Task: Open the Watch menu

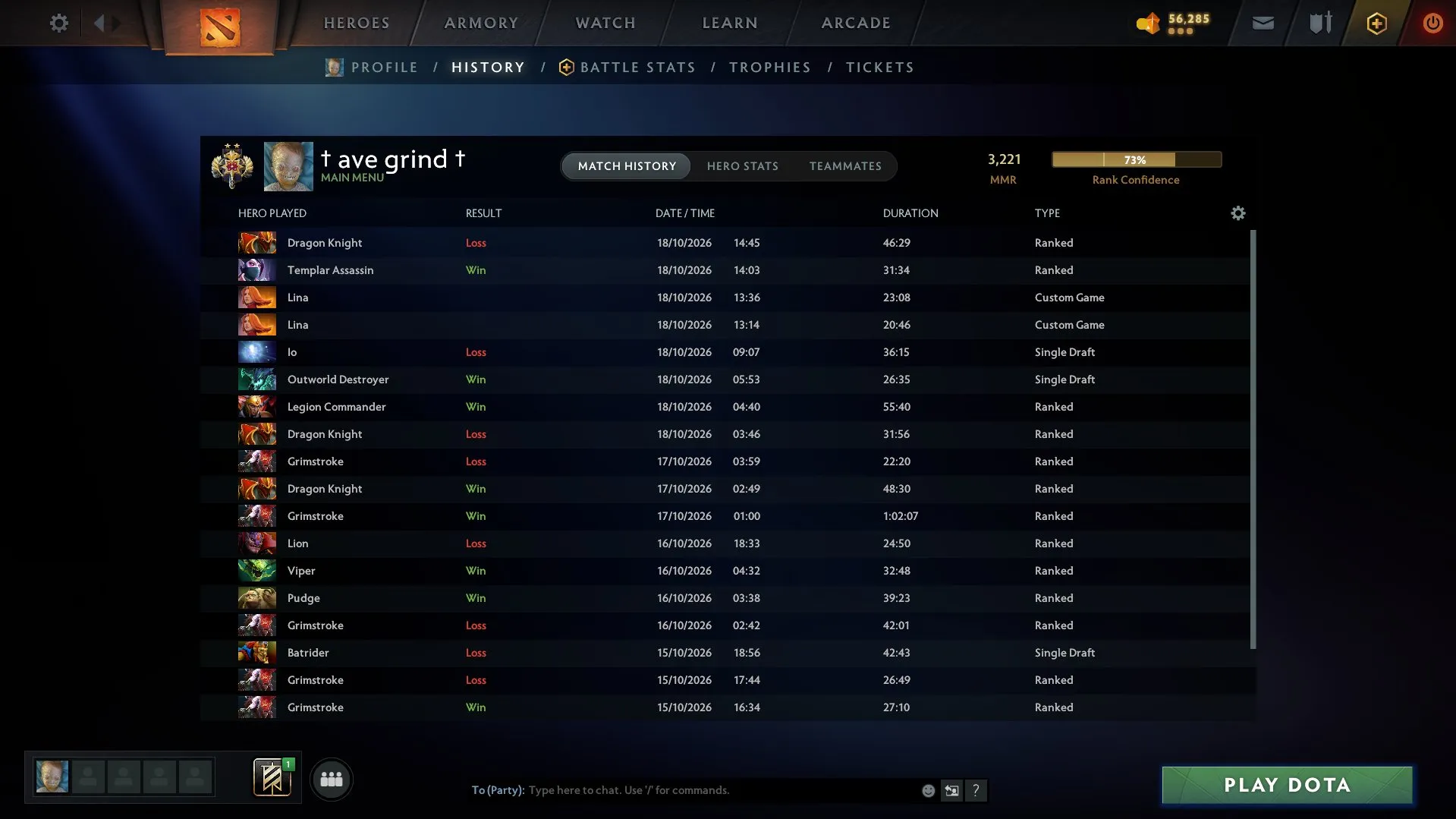Action: point(605,23)
